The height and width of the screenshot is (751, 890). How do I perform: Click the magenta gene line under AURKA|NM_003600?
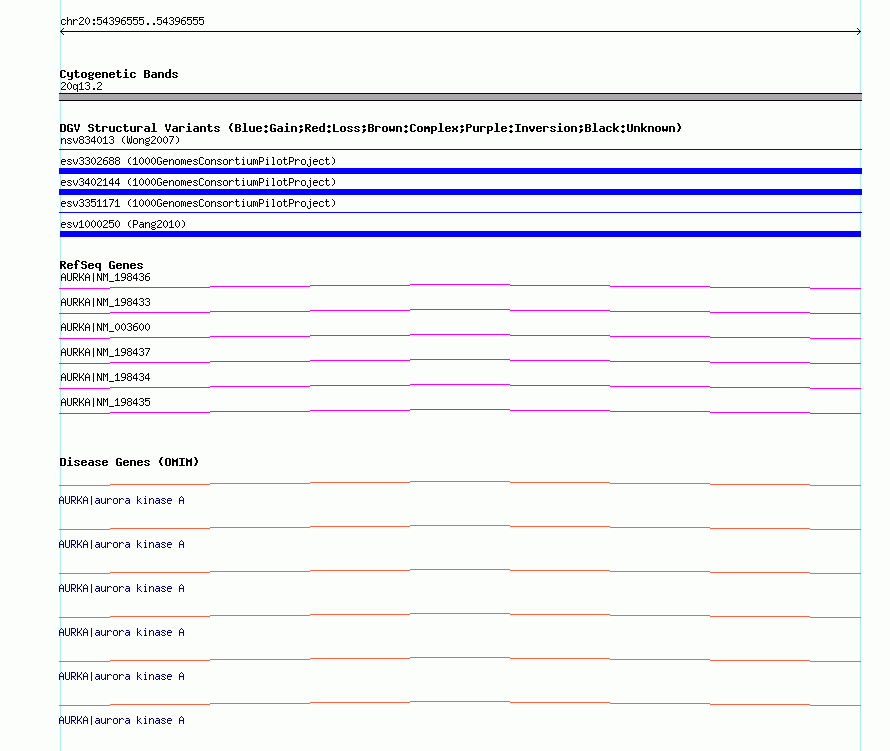point(460,336)
